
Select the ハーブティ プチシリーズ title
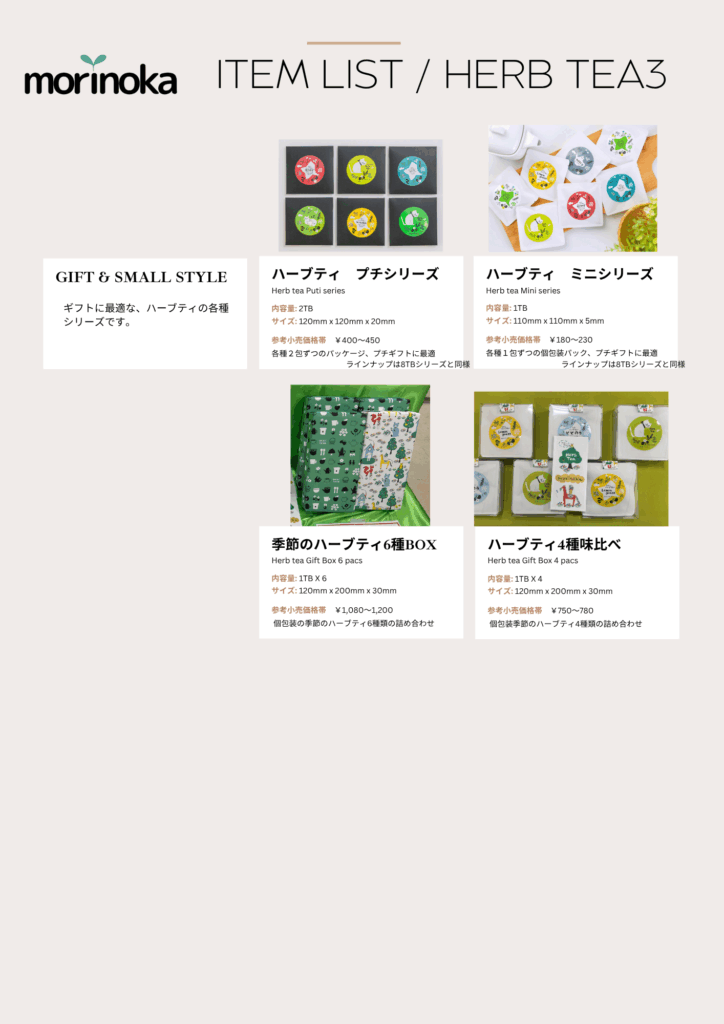[355, 274]
